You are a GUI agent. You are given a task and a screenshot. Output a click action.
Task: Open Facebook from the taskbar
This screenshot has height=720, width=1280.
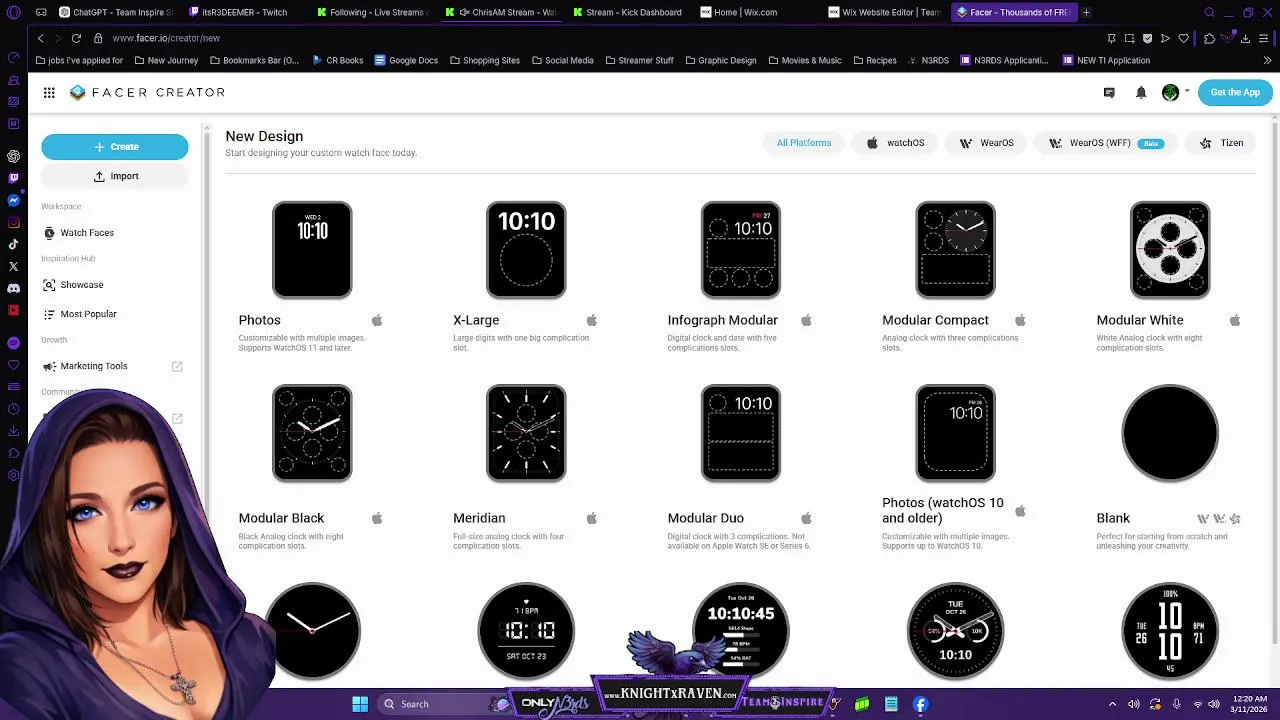click(x=920, y=704)
